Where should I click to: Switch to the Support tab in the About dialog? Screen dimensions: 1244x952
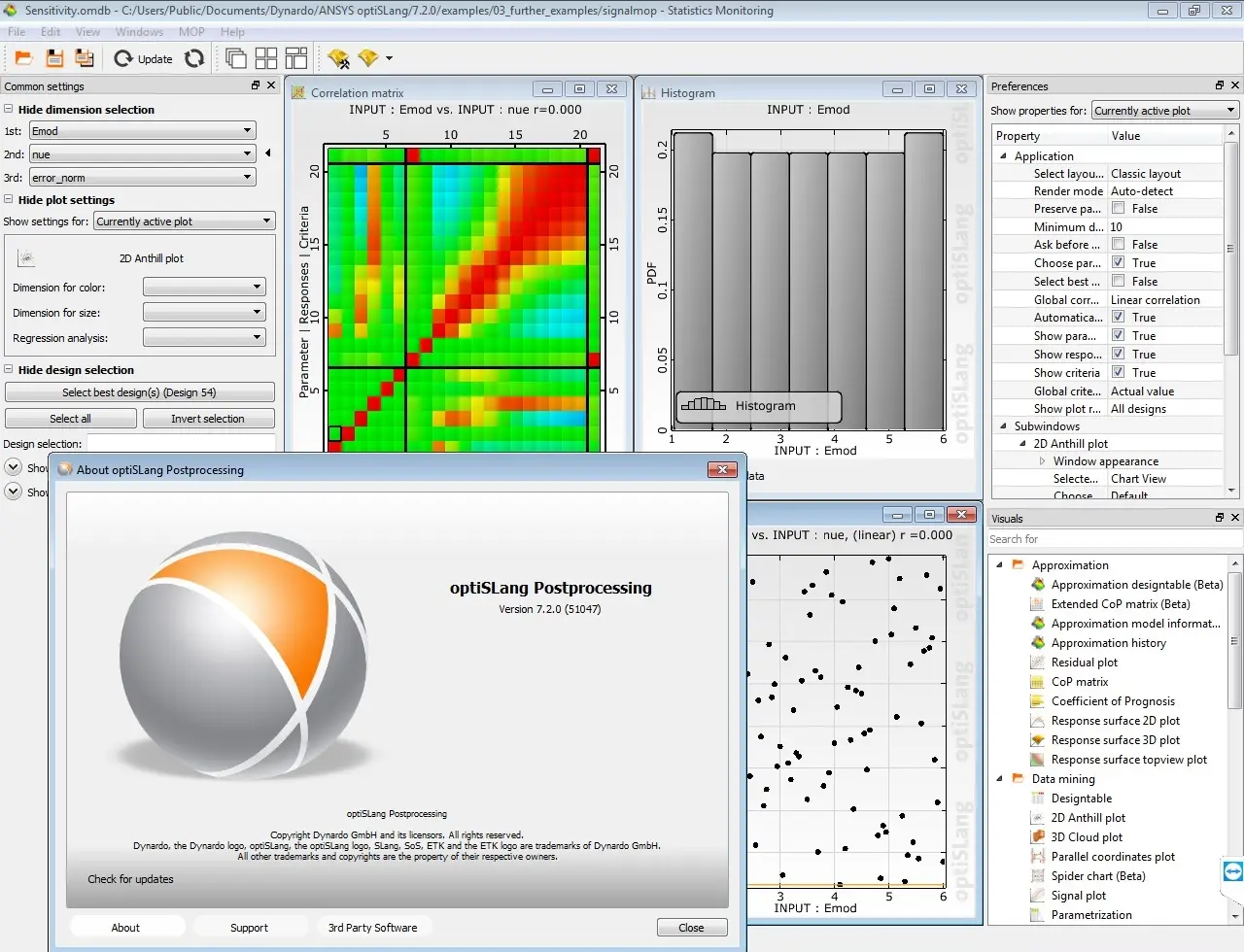249,928
